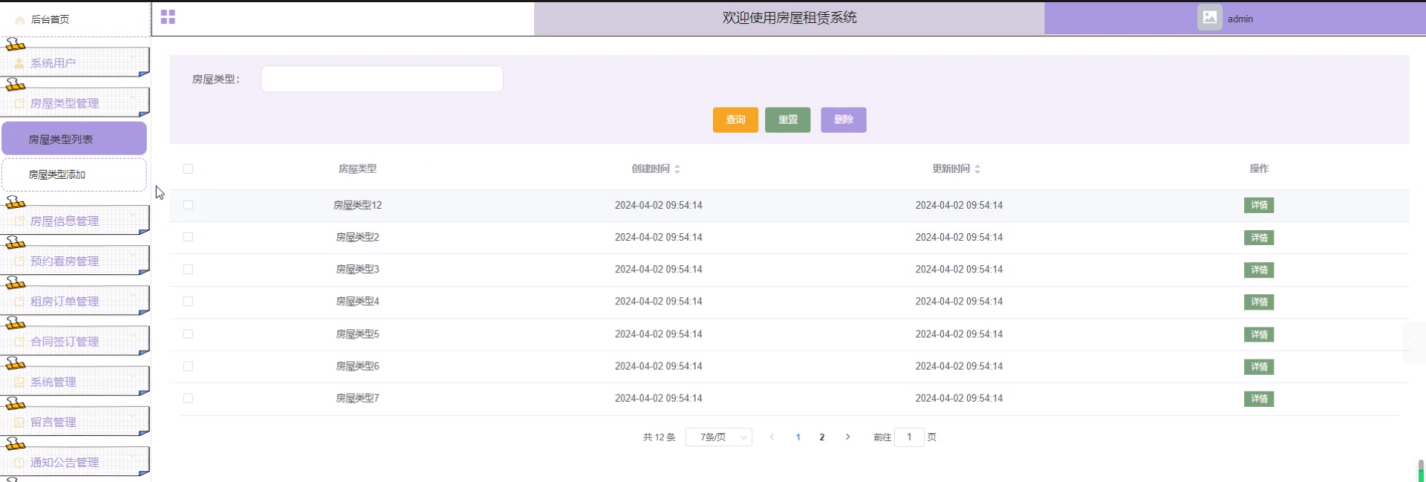The height and width of the screenshot is (482, 1426).
Task: Click the faint side tab arrow at right edge
Action: coord(1414,343)
